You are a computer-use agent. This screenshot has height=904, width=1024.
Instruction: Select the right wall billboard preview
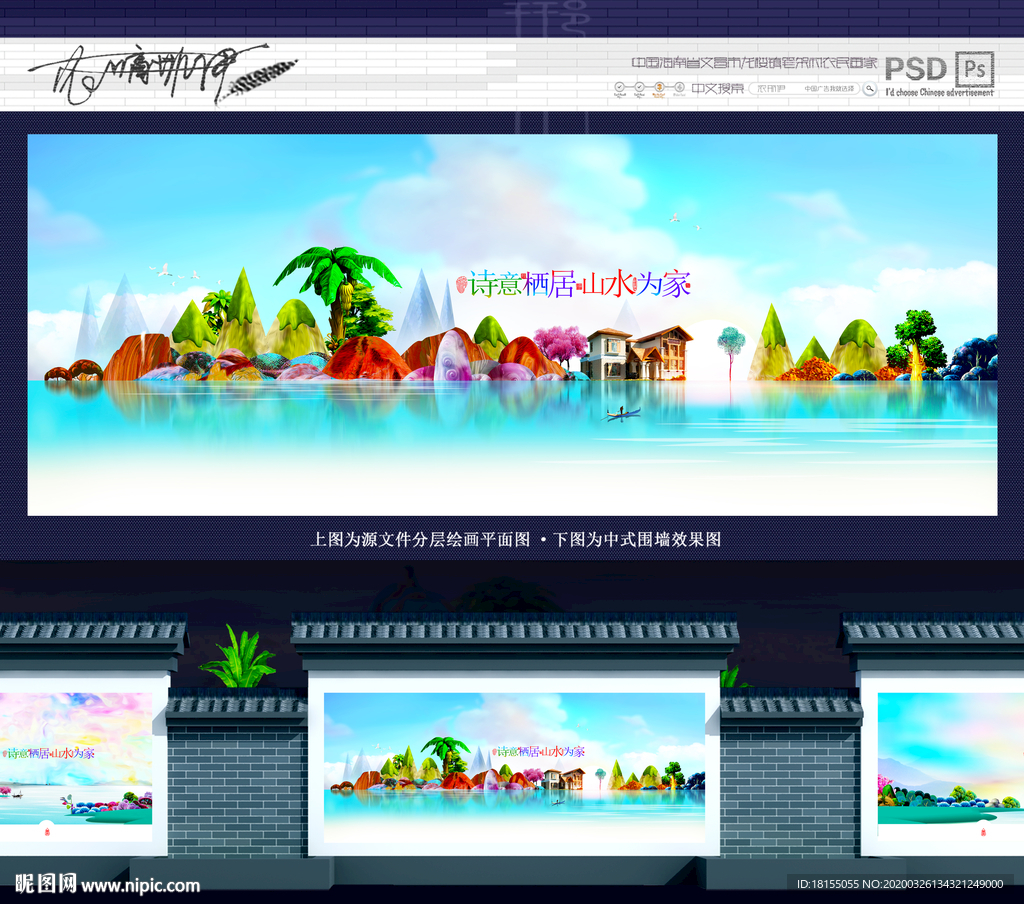[x=949, y=758]
